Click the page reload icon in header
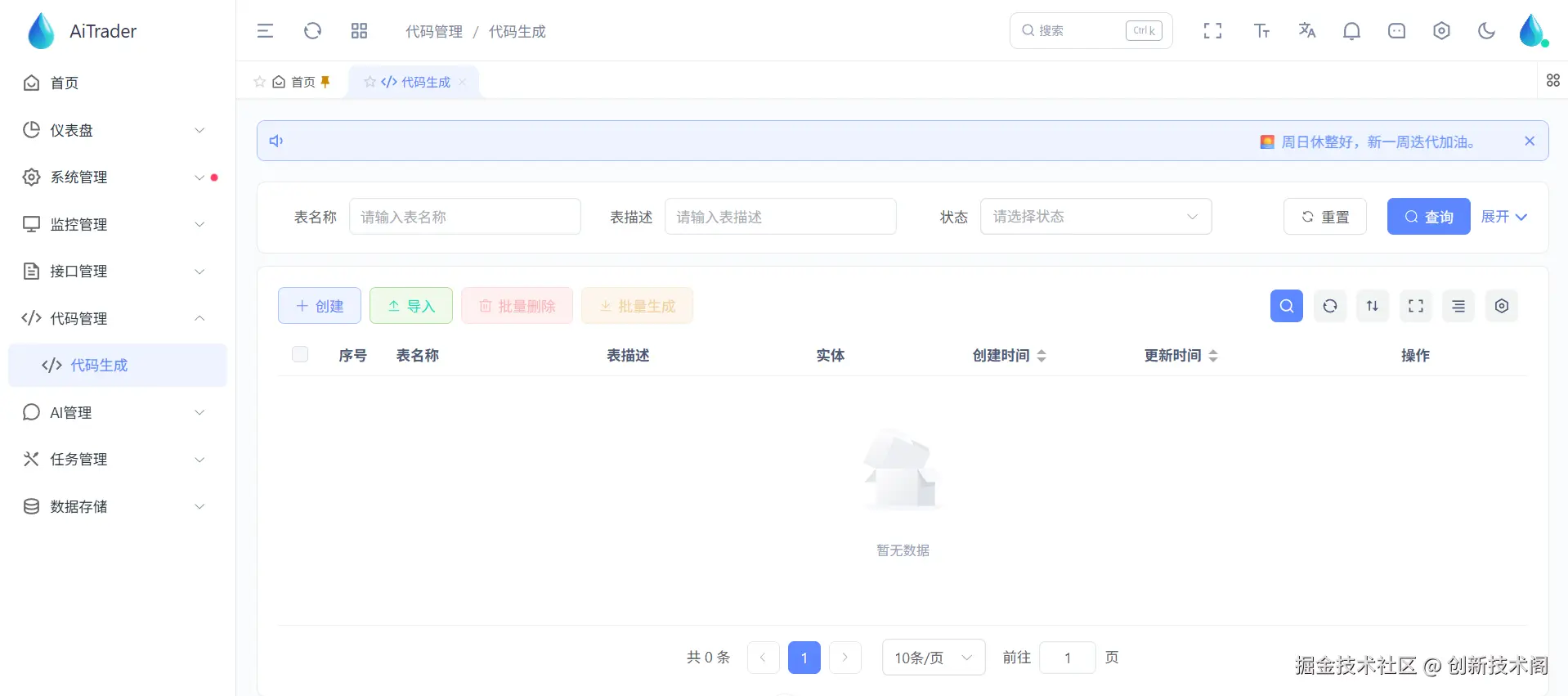The image size is (1568, 696). click(312, 31)
